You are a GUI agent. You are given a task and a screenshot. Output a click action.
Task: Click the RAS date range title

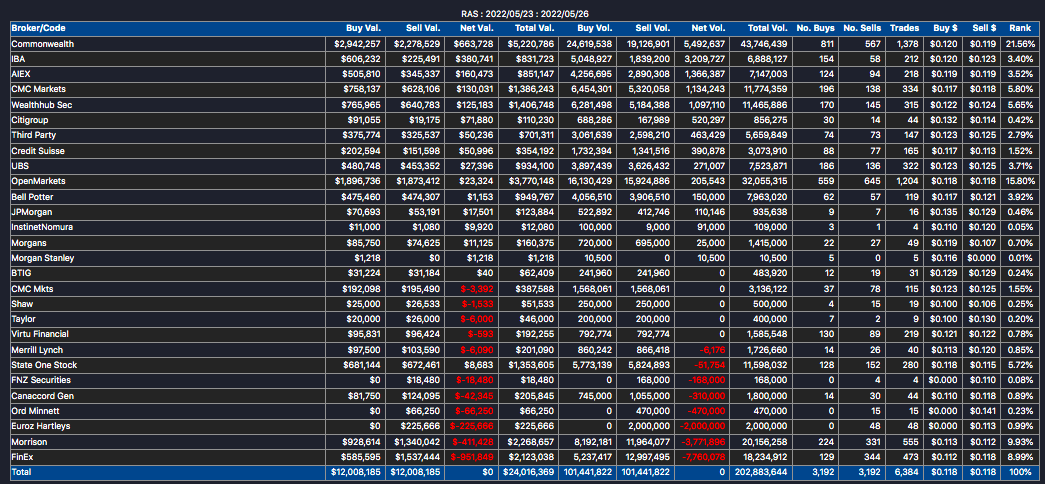click(522, 13)
